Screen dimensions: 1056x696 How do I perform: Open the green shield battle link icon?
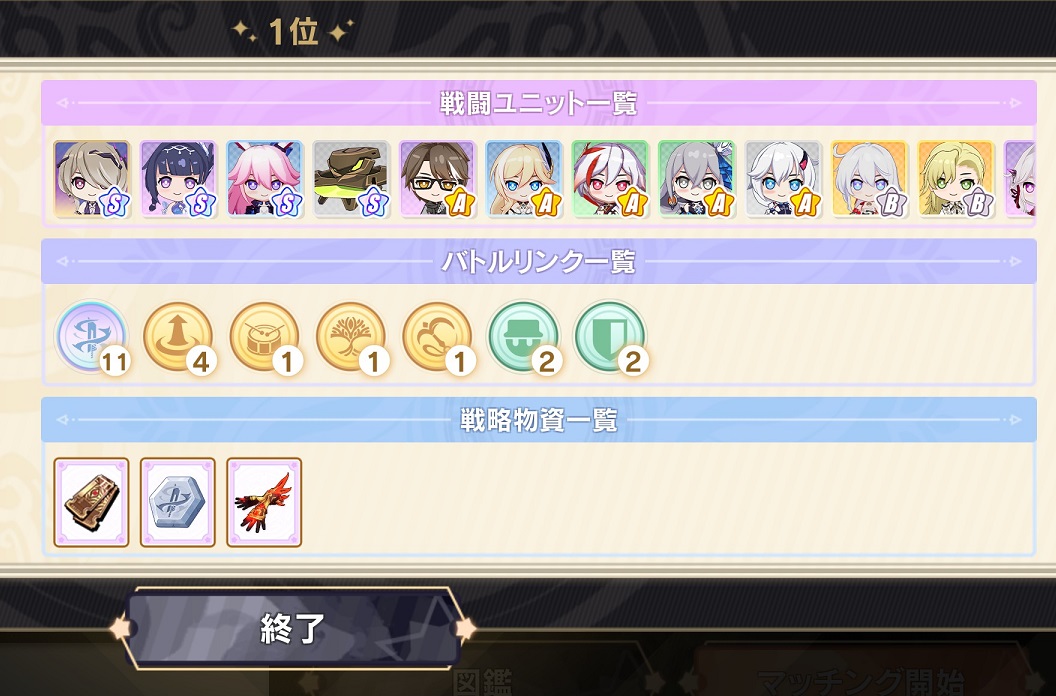[x=610, y=337]
